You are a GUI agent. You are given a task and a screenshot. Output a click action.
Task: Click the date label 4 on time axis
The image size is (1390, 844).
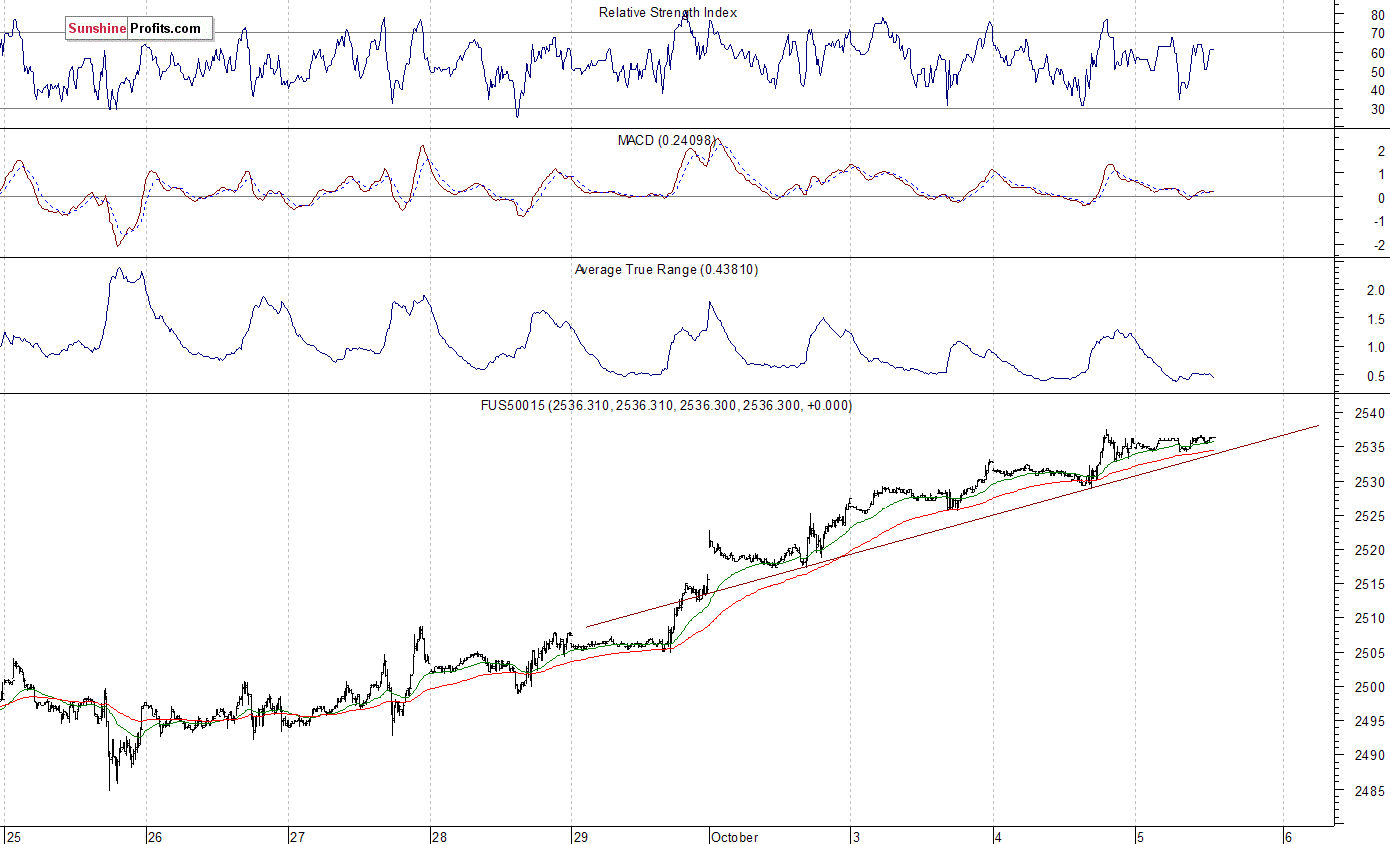(999, 836)
